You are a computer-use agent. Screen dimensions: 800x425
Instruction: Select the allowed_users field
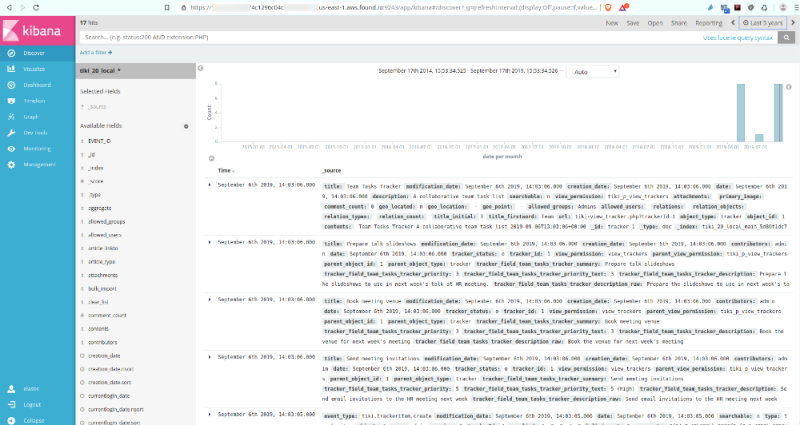(105, 235)
